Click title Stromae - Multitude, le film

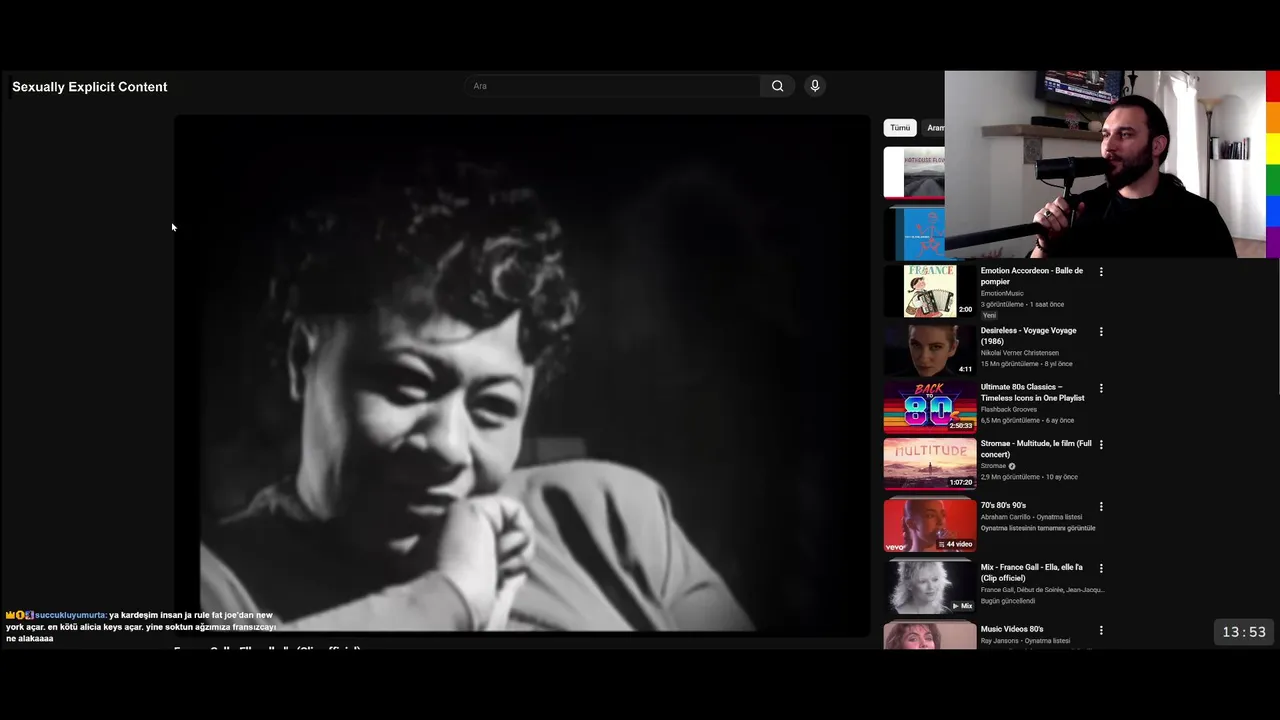pos(1036,449)
